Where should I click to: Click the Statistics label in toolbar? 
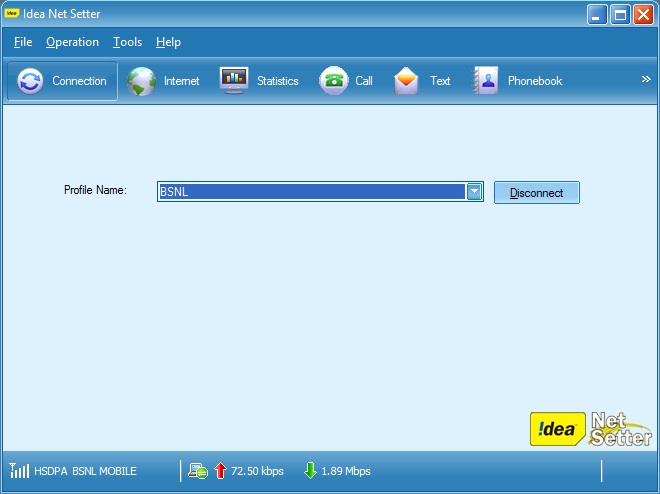(x=278, y=81)
